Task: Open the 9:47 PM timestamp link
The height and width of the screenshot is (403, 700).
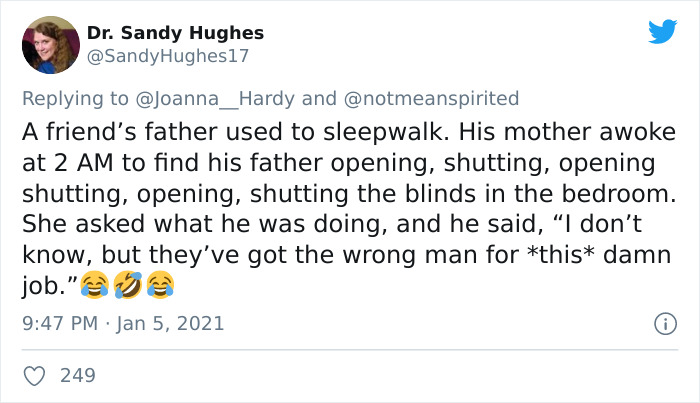Action: pyautogui.click(x=60, y=324)
